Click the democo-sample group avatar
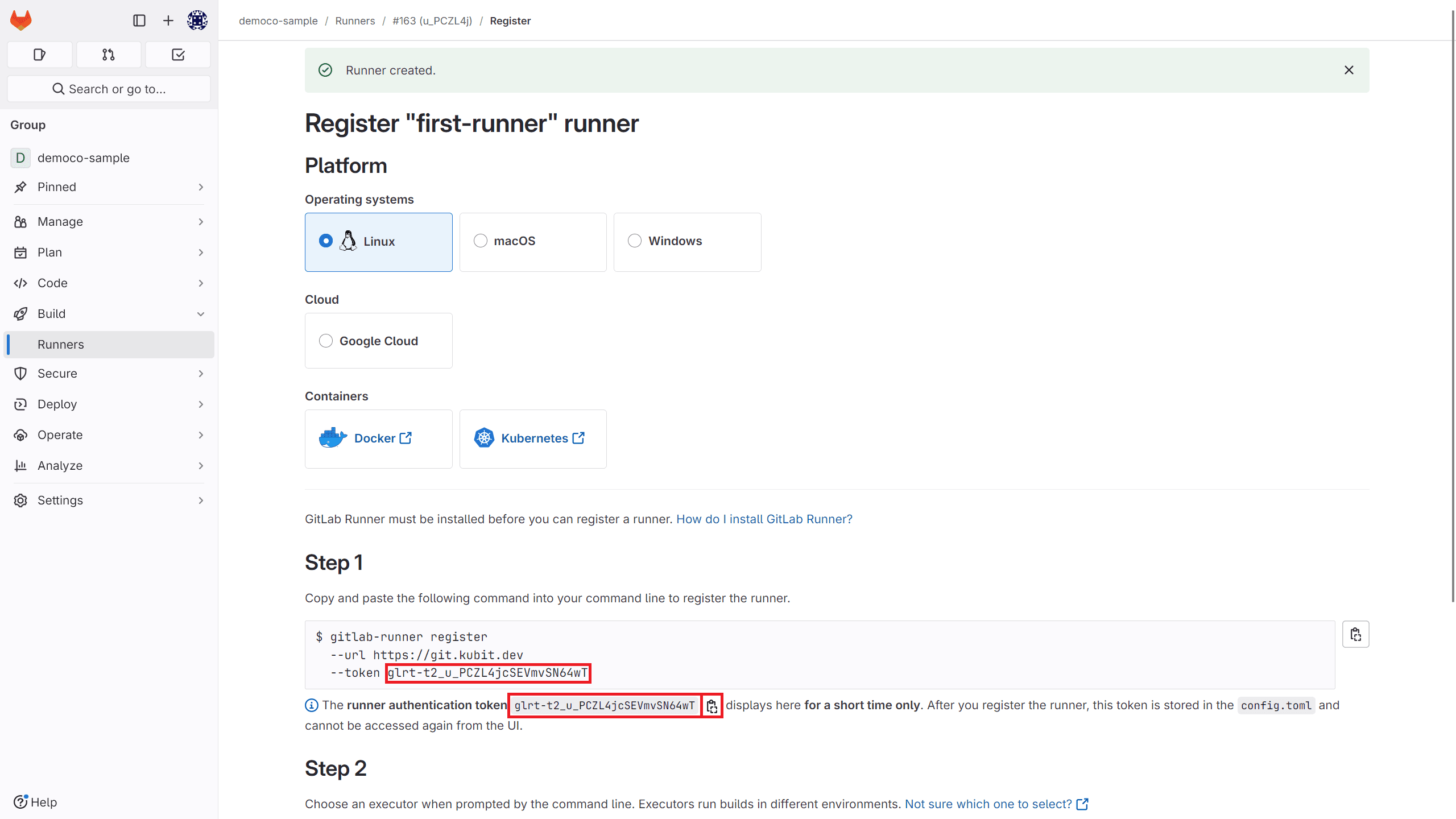 (x=20, y=158)
